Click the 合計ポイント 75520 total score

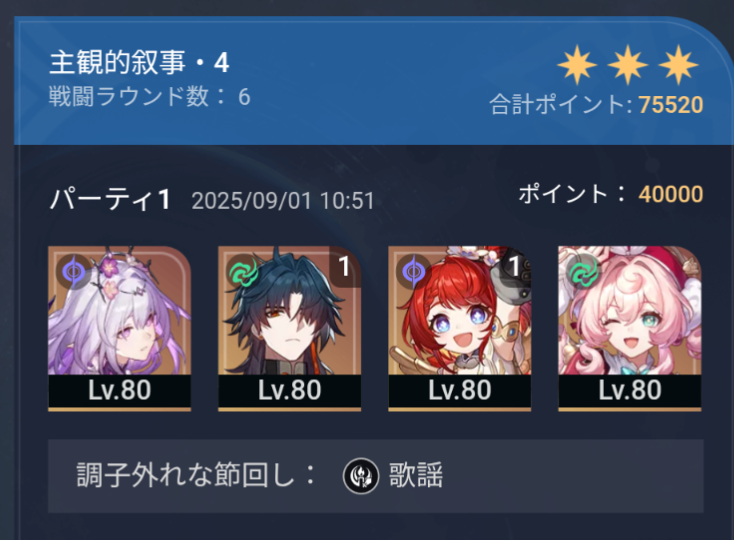point(596,104)
